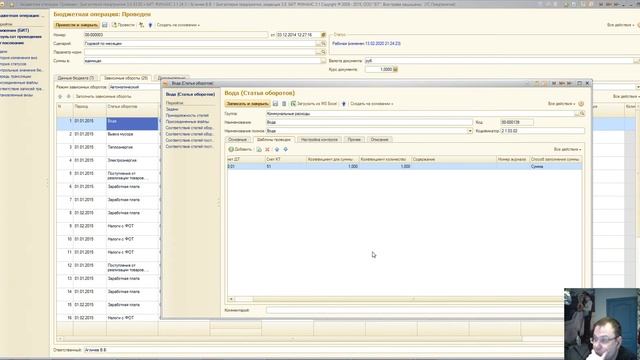Click Рабочая status link

367,44
